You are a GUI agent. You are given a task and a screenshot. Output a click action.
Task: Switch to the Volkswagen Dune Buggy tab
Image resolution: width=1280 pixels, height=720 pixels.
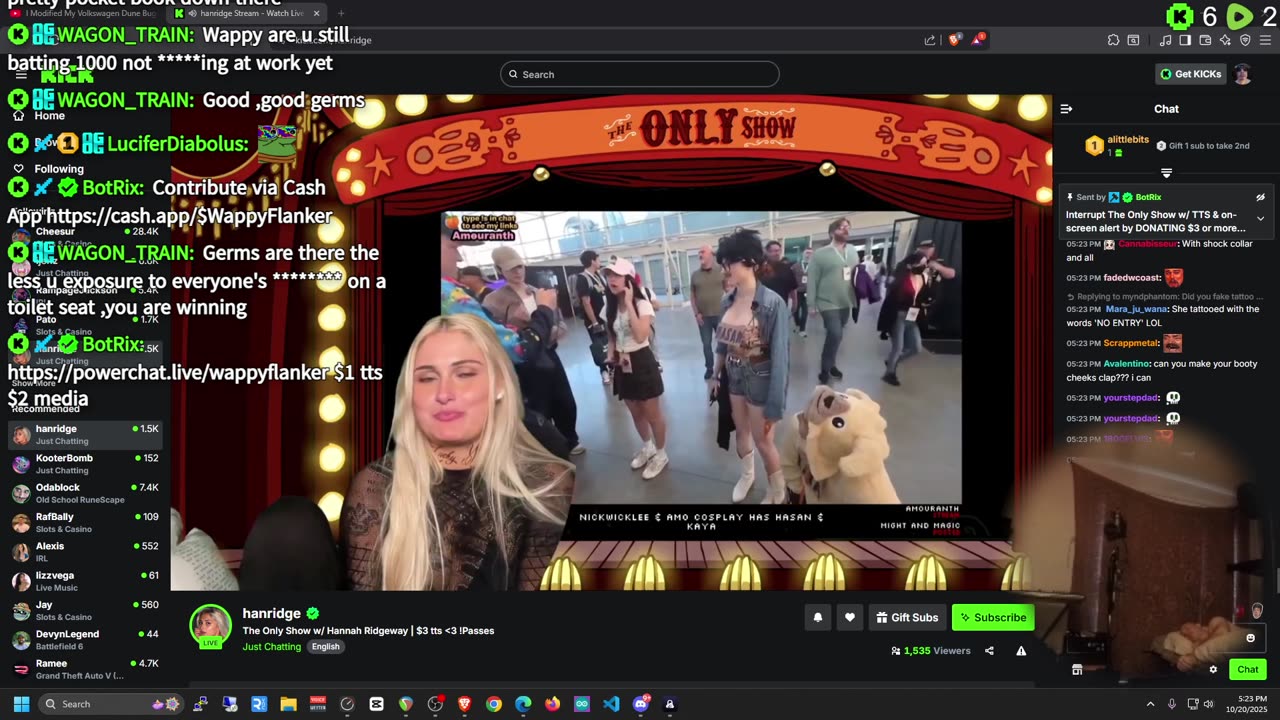[x=85, y=13]
